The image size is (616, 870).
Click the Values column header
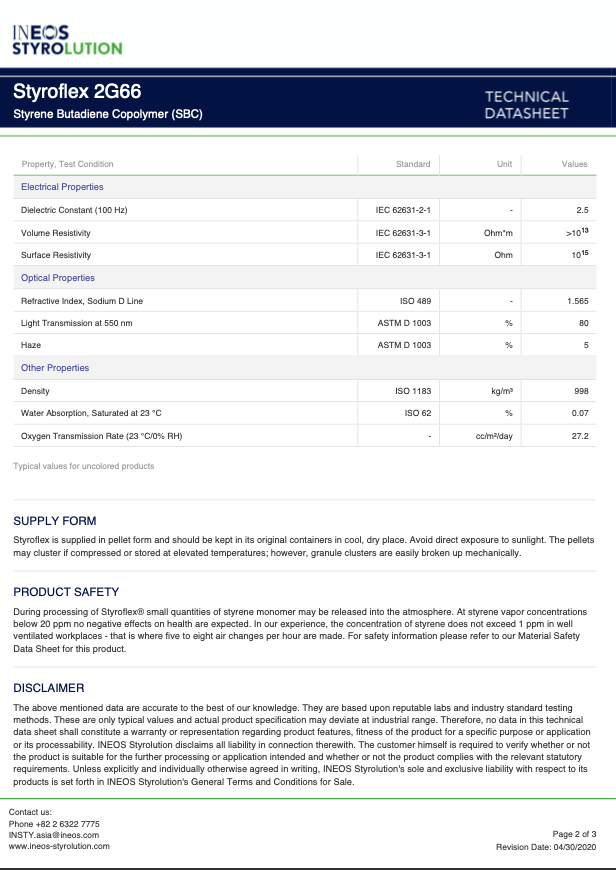pyautogui.click(x=574, y=164)
